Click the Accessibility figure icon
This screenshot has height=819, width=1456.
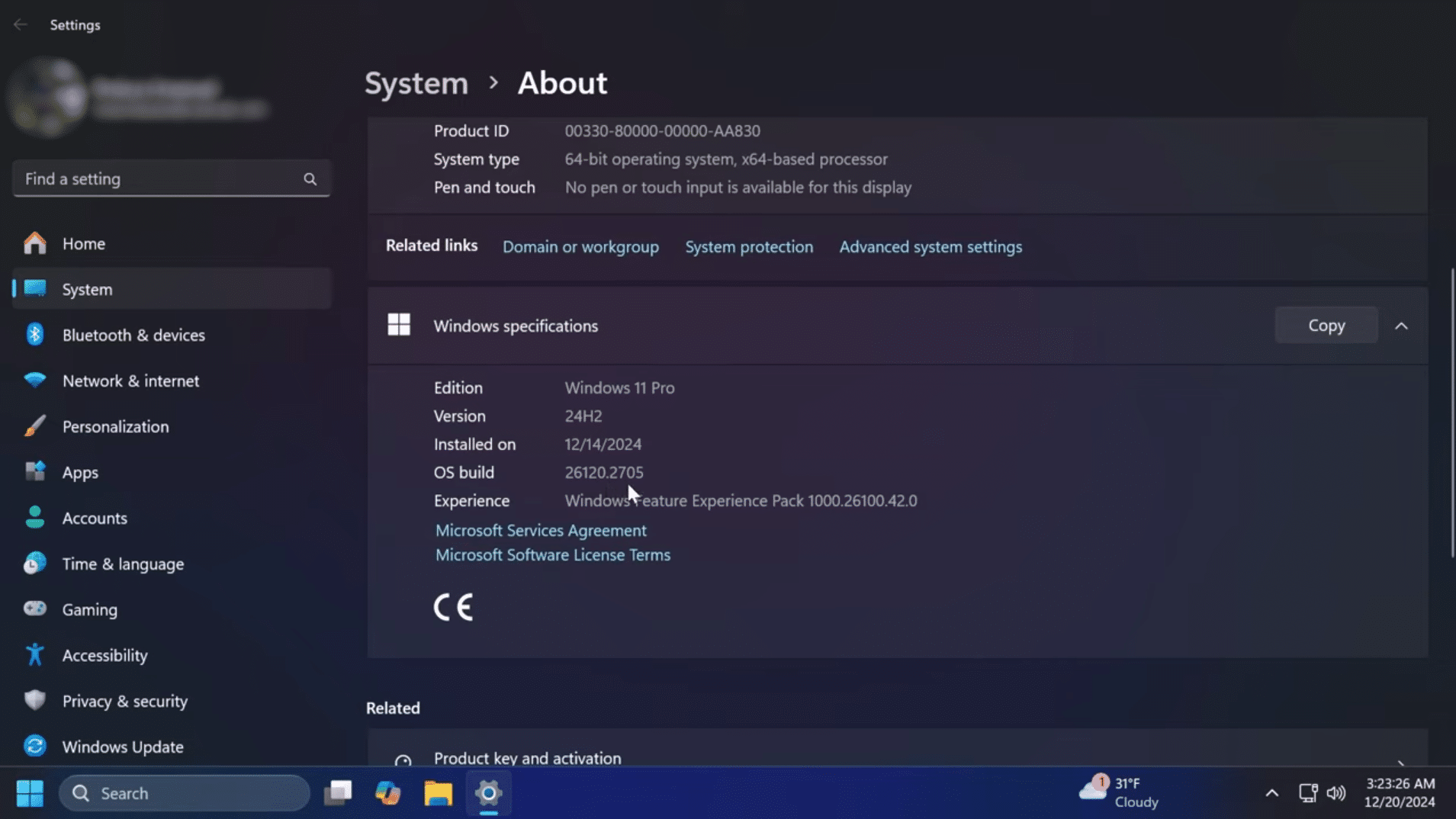(x=34, y=655)
